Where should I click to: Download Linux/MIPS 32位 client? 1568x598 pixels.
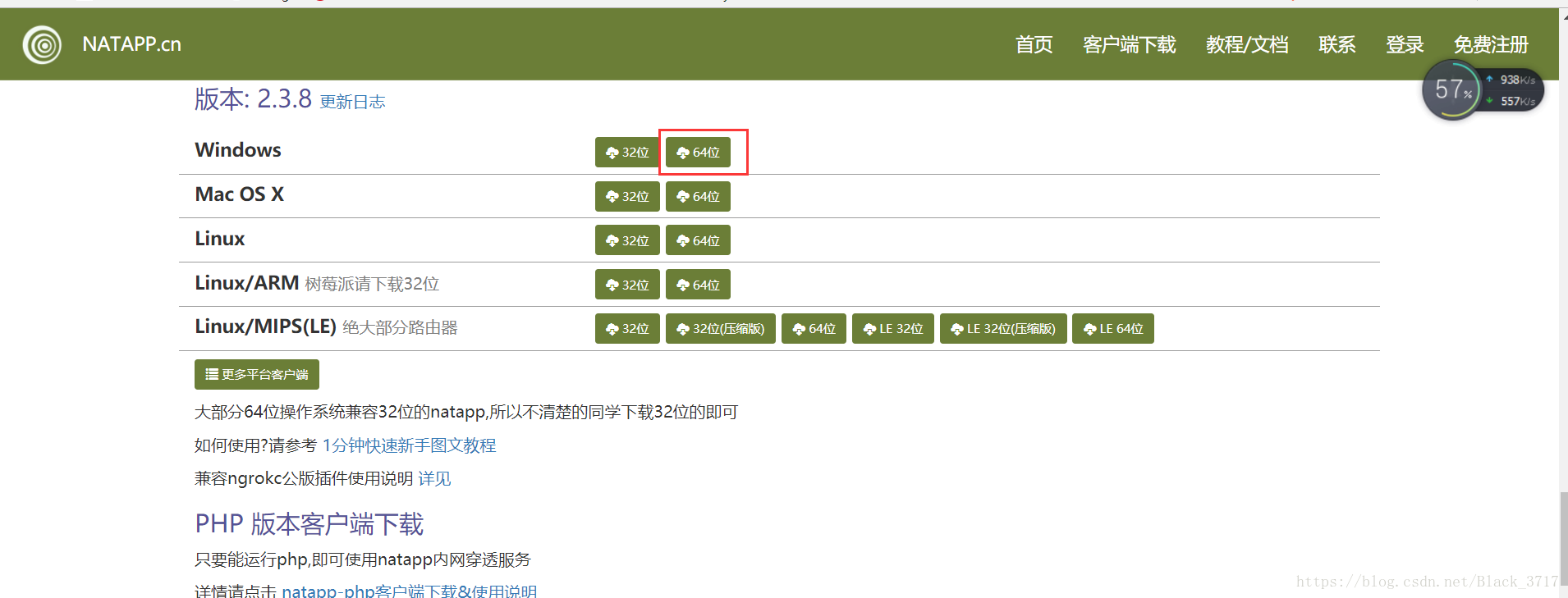pos(627,329)
